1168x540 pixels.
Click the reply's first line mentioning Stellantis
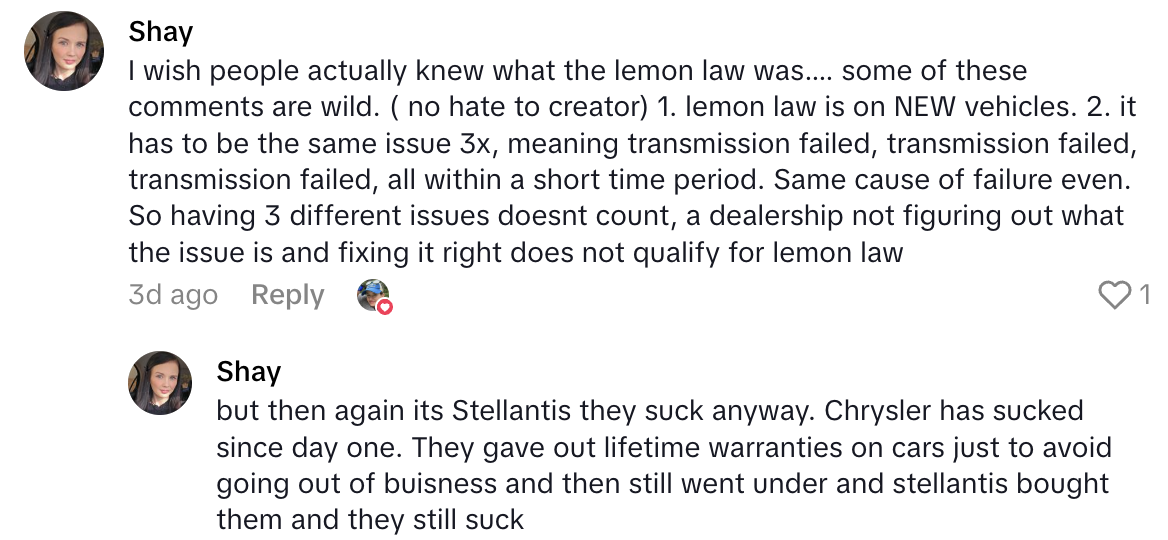point(649,411)
